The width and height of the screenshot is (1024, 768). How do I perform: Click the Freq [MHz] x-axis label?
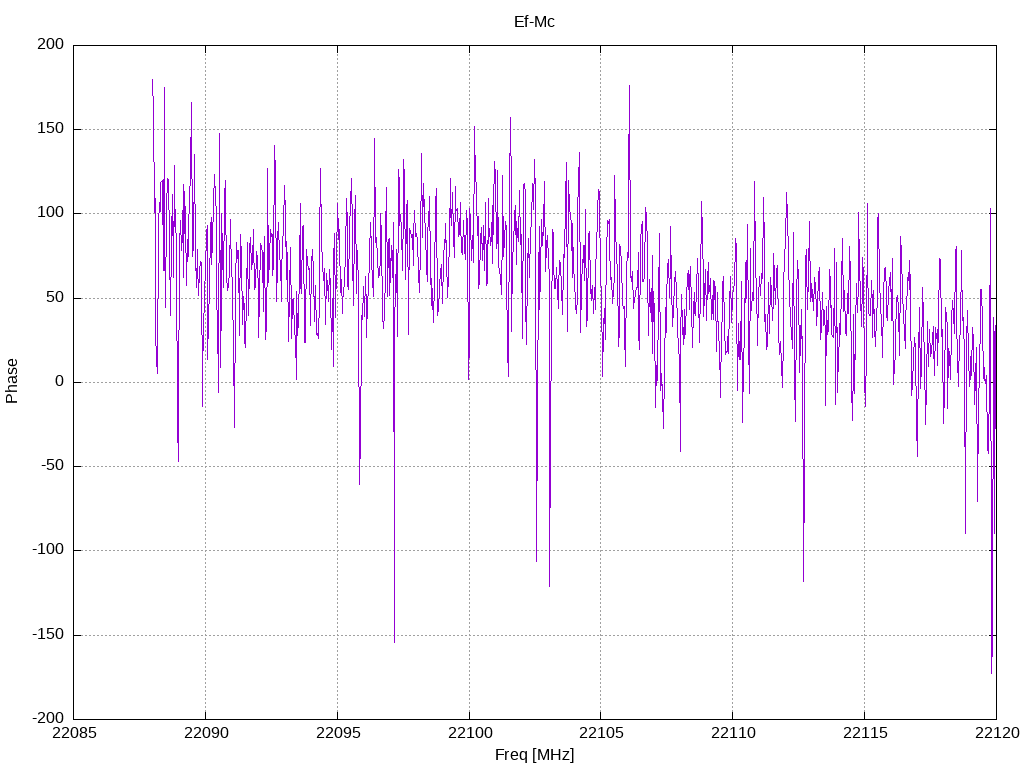534,755
